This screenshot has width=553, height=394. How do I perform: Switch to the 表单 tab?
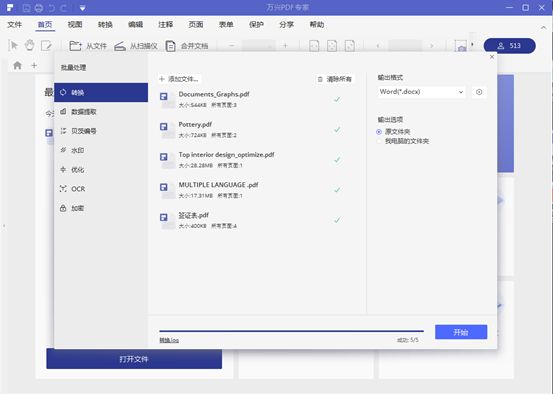pyautogui.click(x=226, y=25)
